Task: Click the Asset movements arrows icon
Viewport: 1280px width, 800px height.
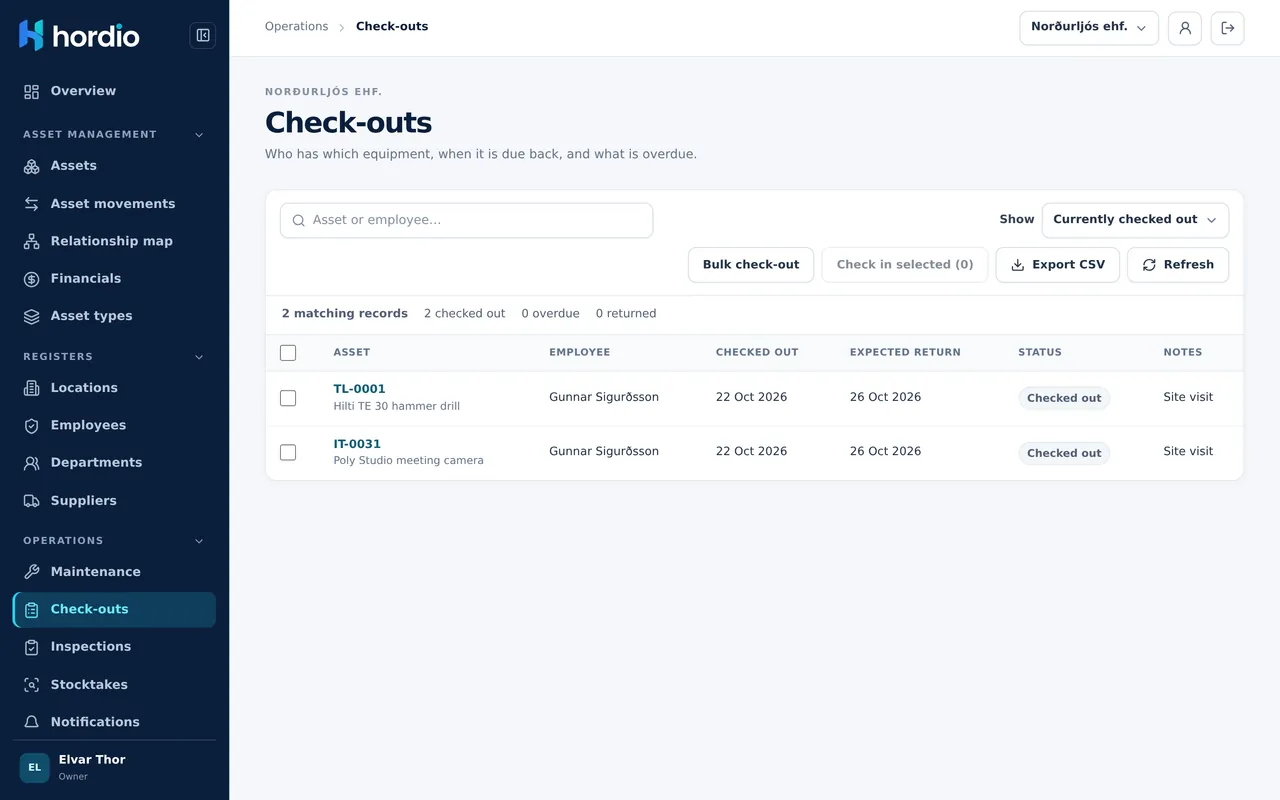Action: click(32, 204)
